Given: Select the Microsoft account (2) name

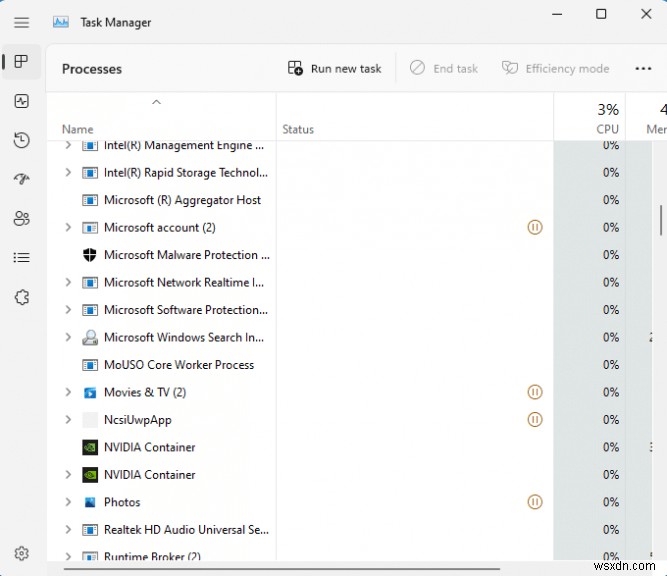Looking at the screenshot, I should pos(160,228).
